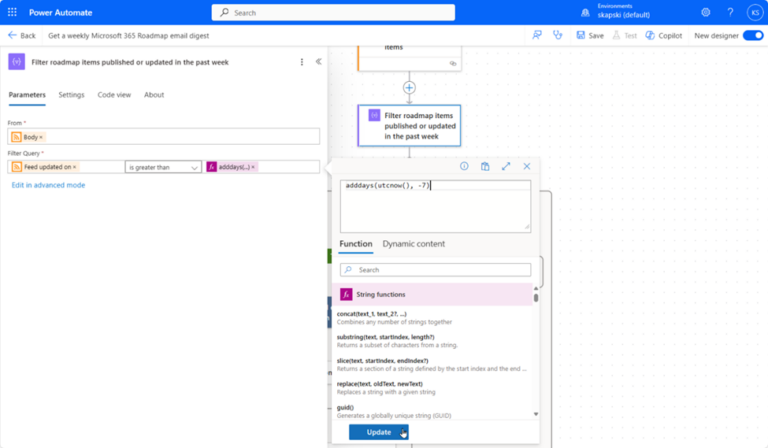Select the guid function
Screen dimensions: 768x448
click(x=432, y=411)
